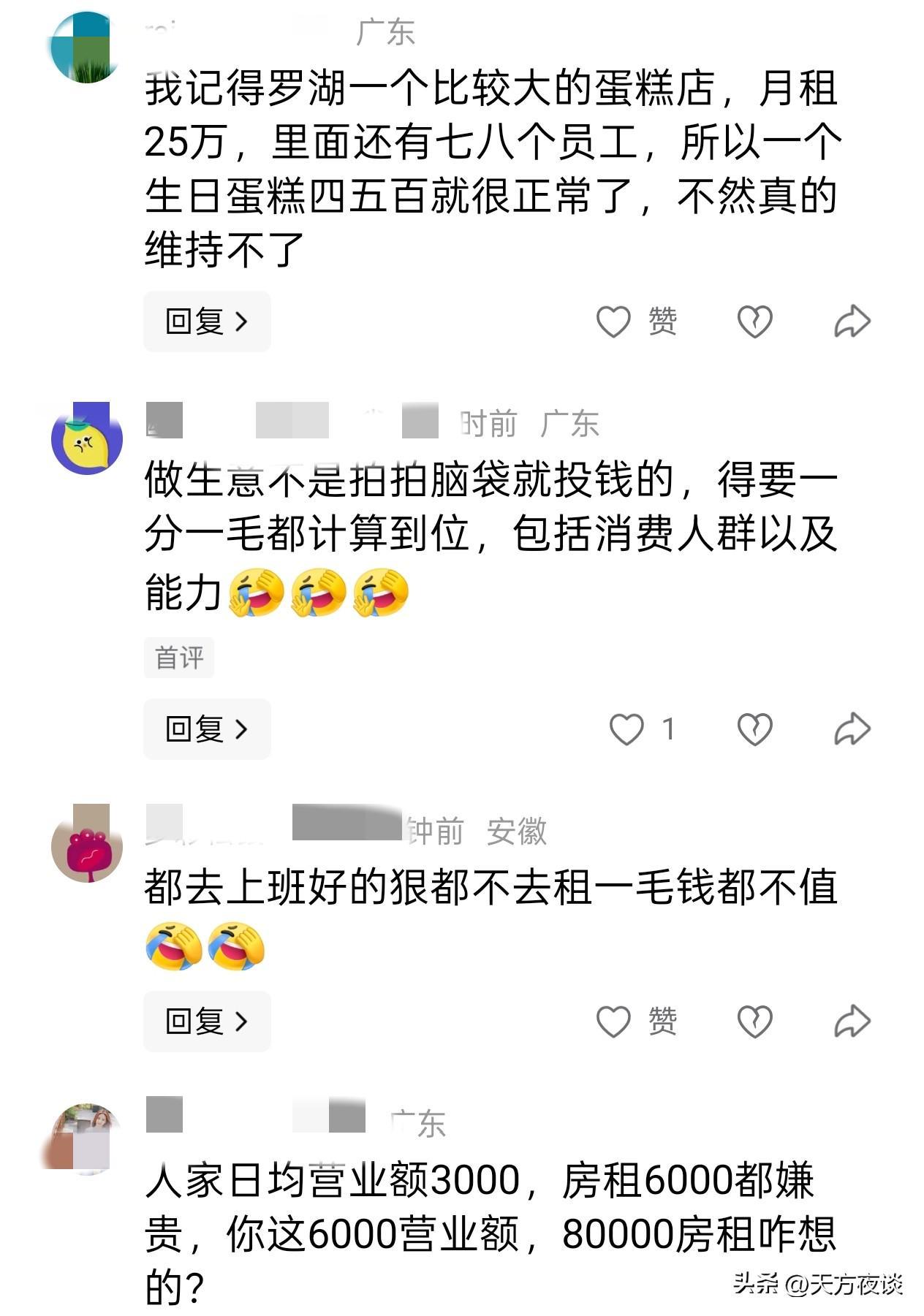
Task: Tap the 首评 first-comment badge
Action: (179, 658)
